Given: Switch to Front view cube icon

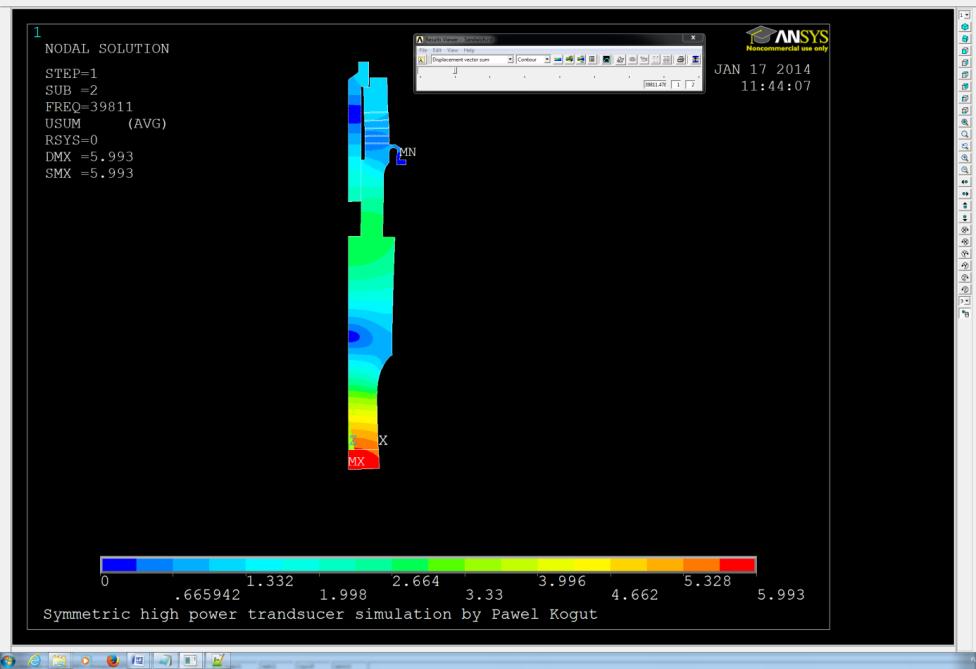Looking at the screenshot, I should click(965, 50).
